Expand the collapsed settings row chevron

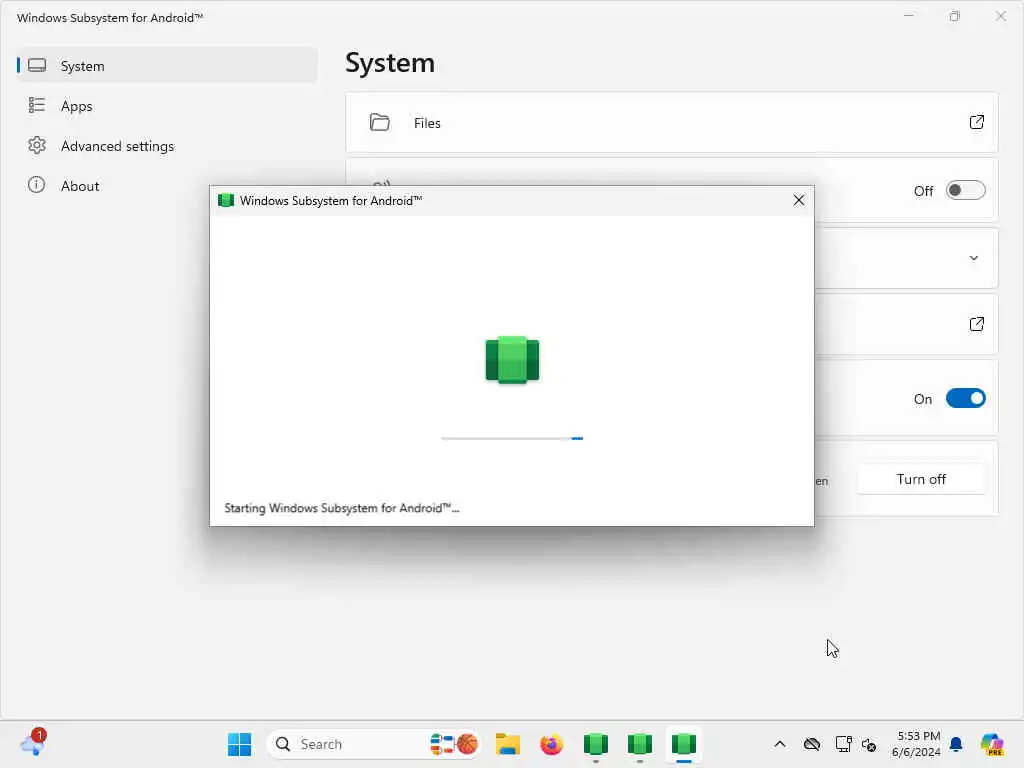(973, 258)
